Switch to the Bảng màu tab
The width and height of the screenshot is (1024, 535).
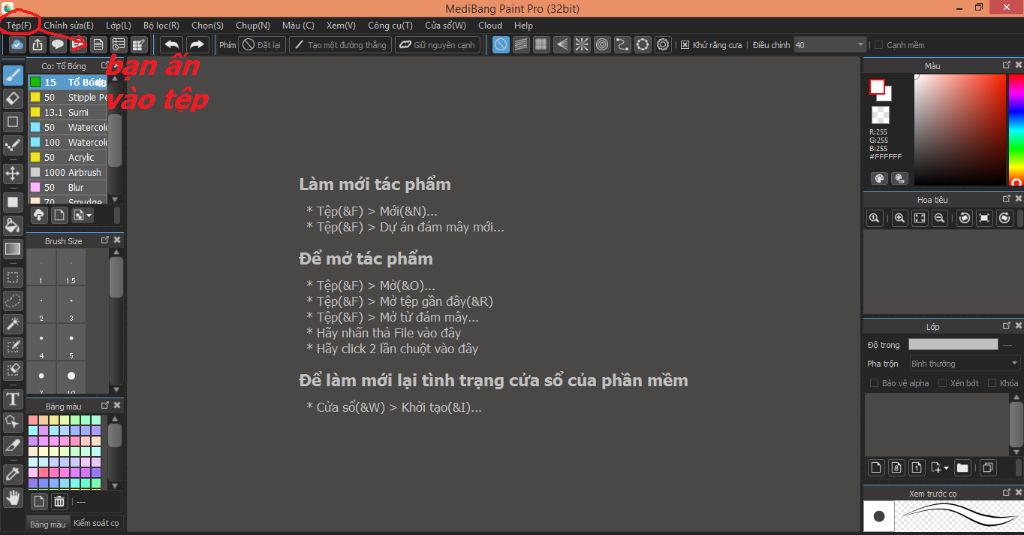pos(48,524)
